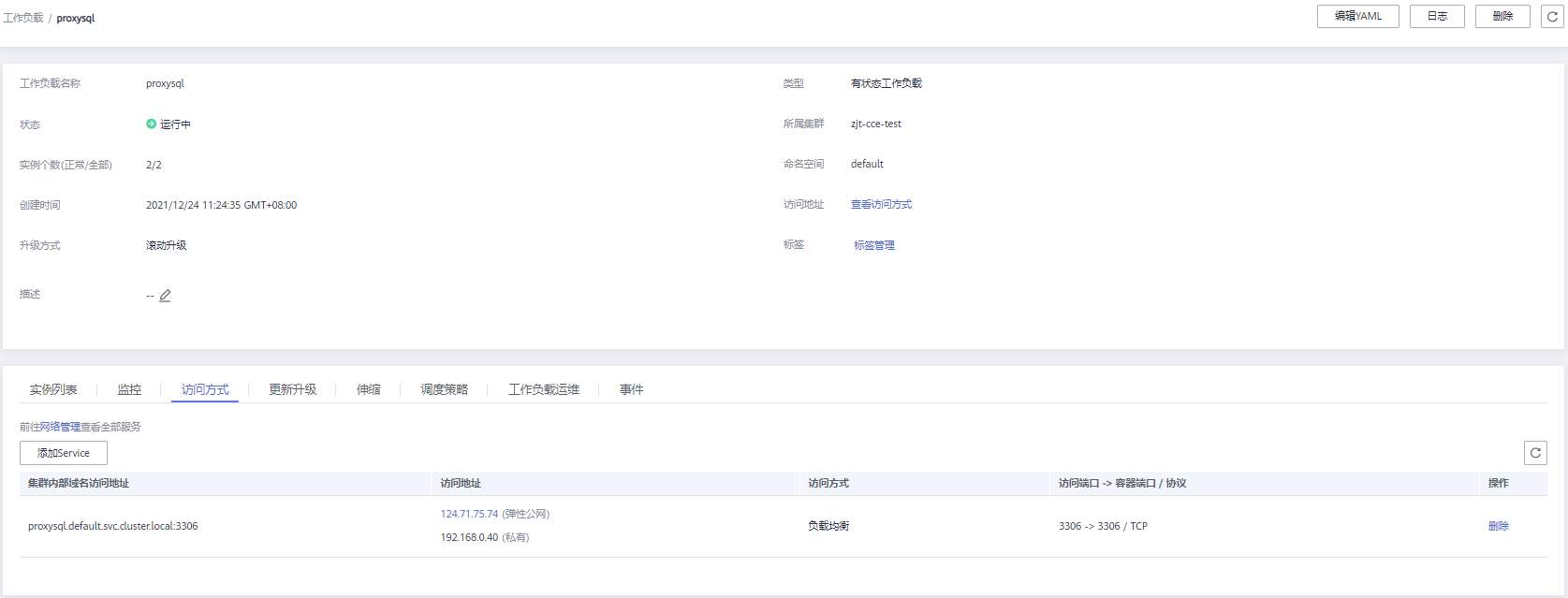Click the 添加Service button
This screenshot has width=1568, height=598.
click(x=64, y=453)
